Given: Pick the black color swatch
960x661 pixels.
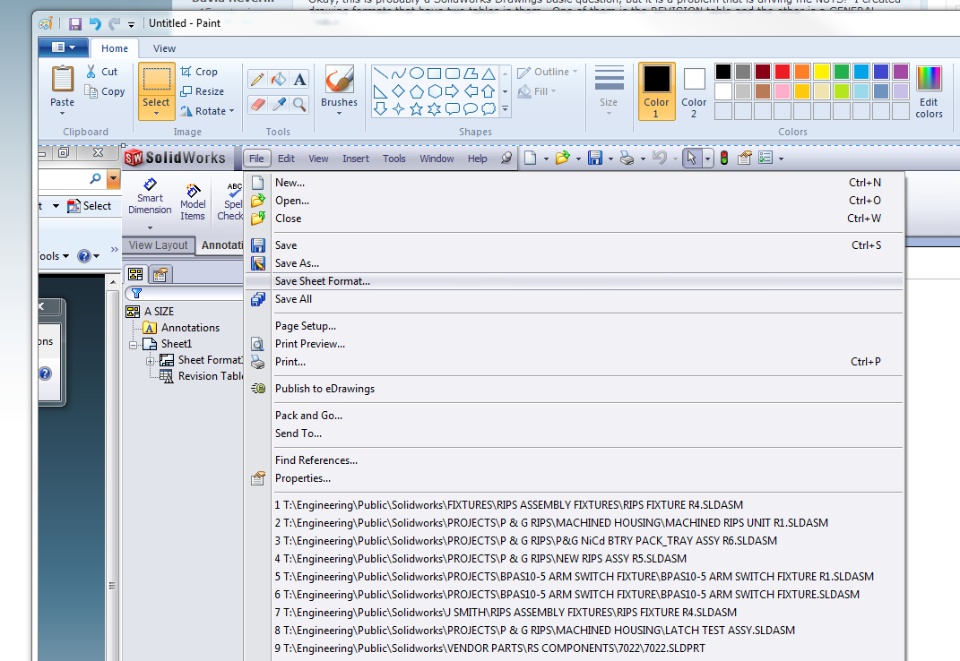Looking at the screenshot, I should tap(723, 72).
